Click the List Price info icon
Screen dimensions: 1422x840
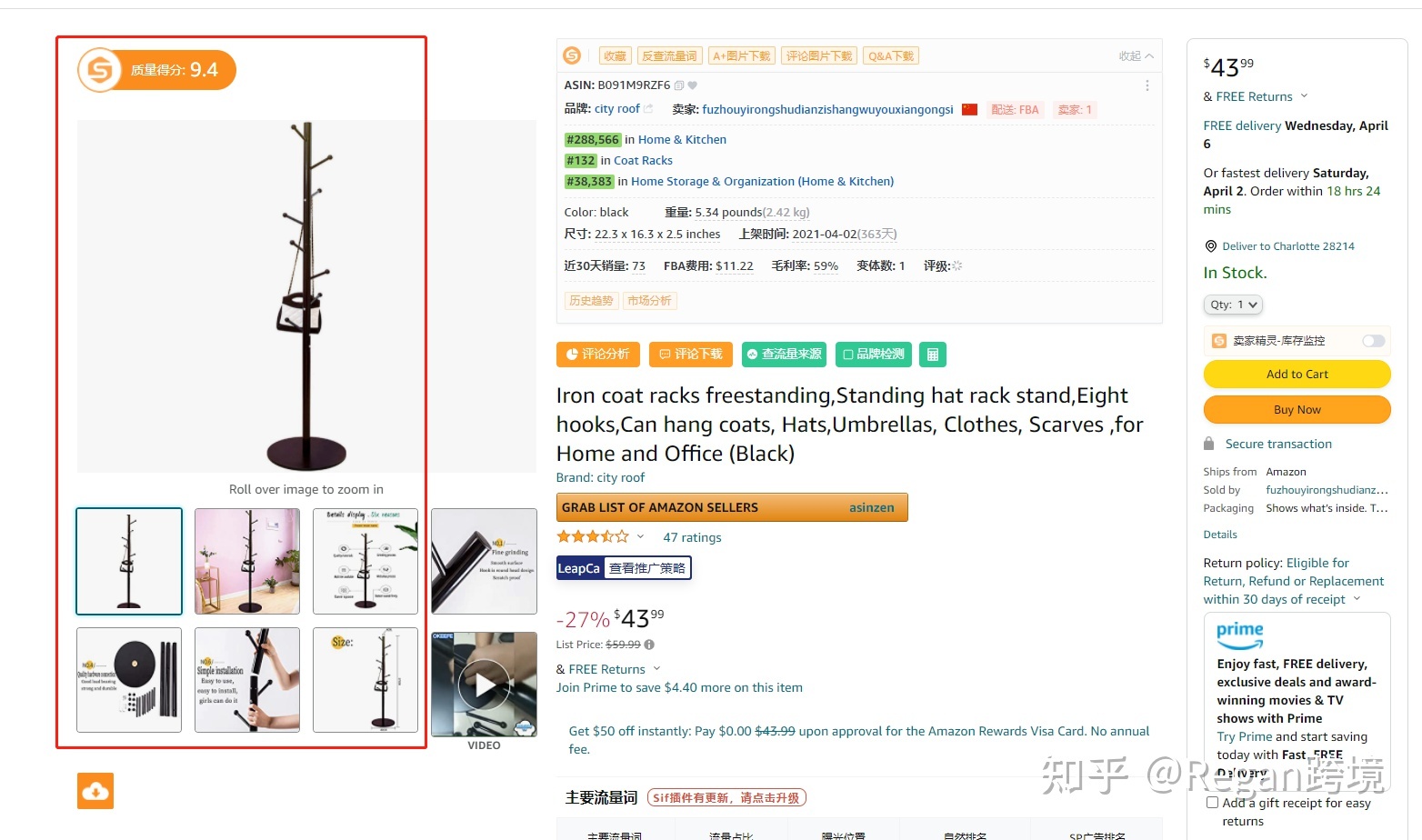649,645
